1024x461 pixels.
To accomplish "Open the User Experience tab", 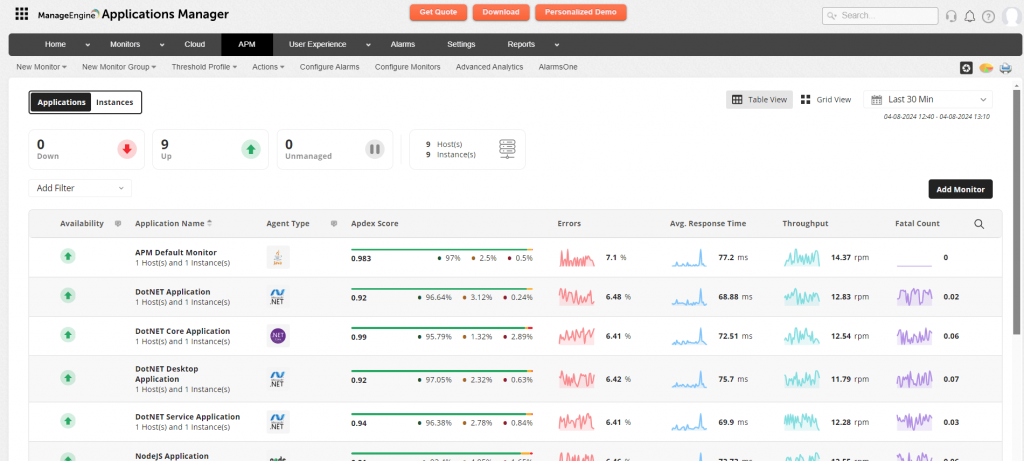I will coord(317,45).
